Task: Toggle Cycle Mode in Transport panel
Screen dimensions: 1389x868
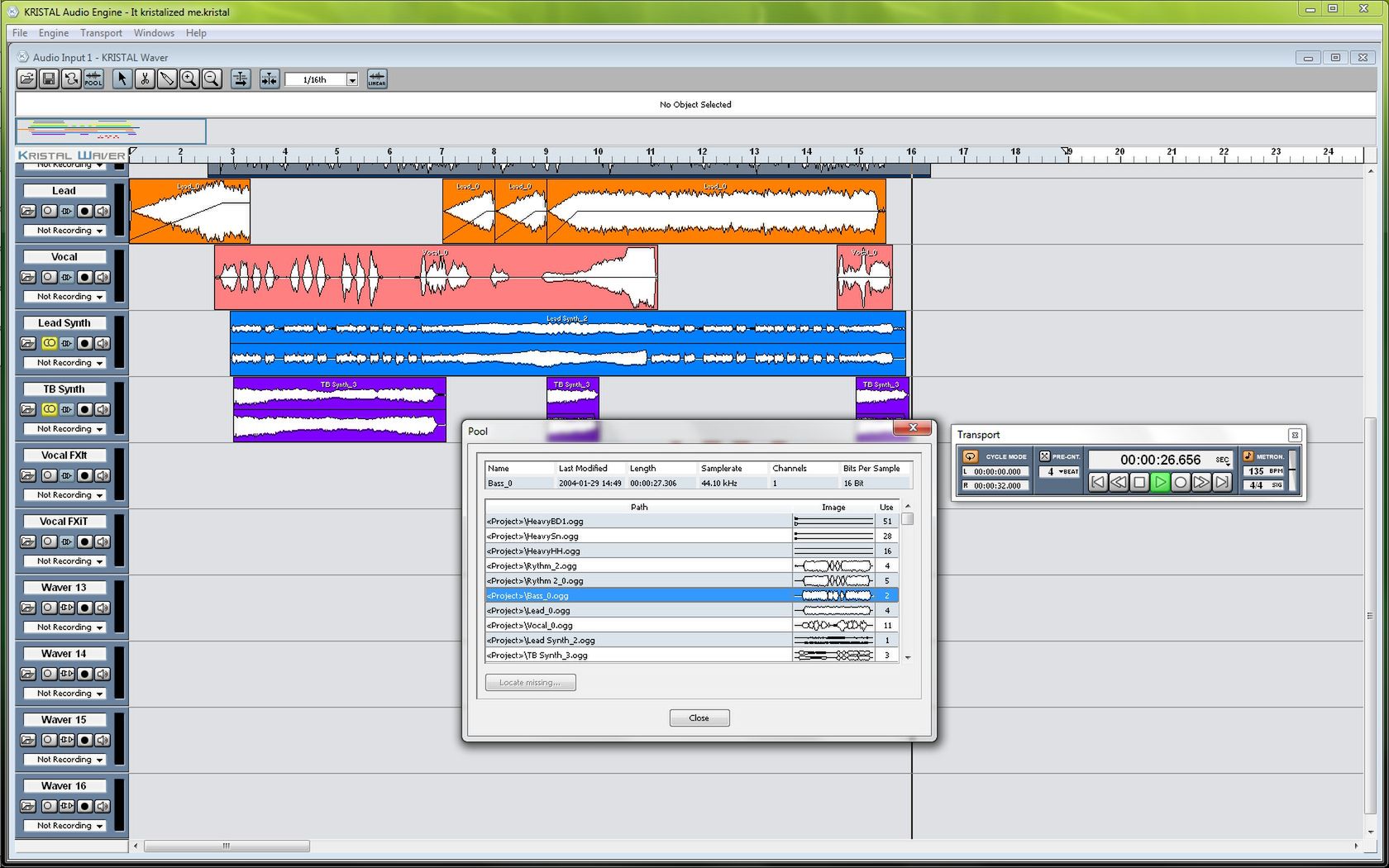Action: tap(971, 456)
